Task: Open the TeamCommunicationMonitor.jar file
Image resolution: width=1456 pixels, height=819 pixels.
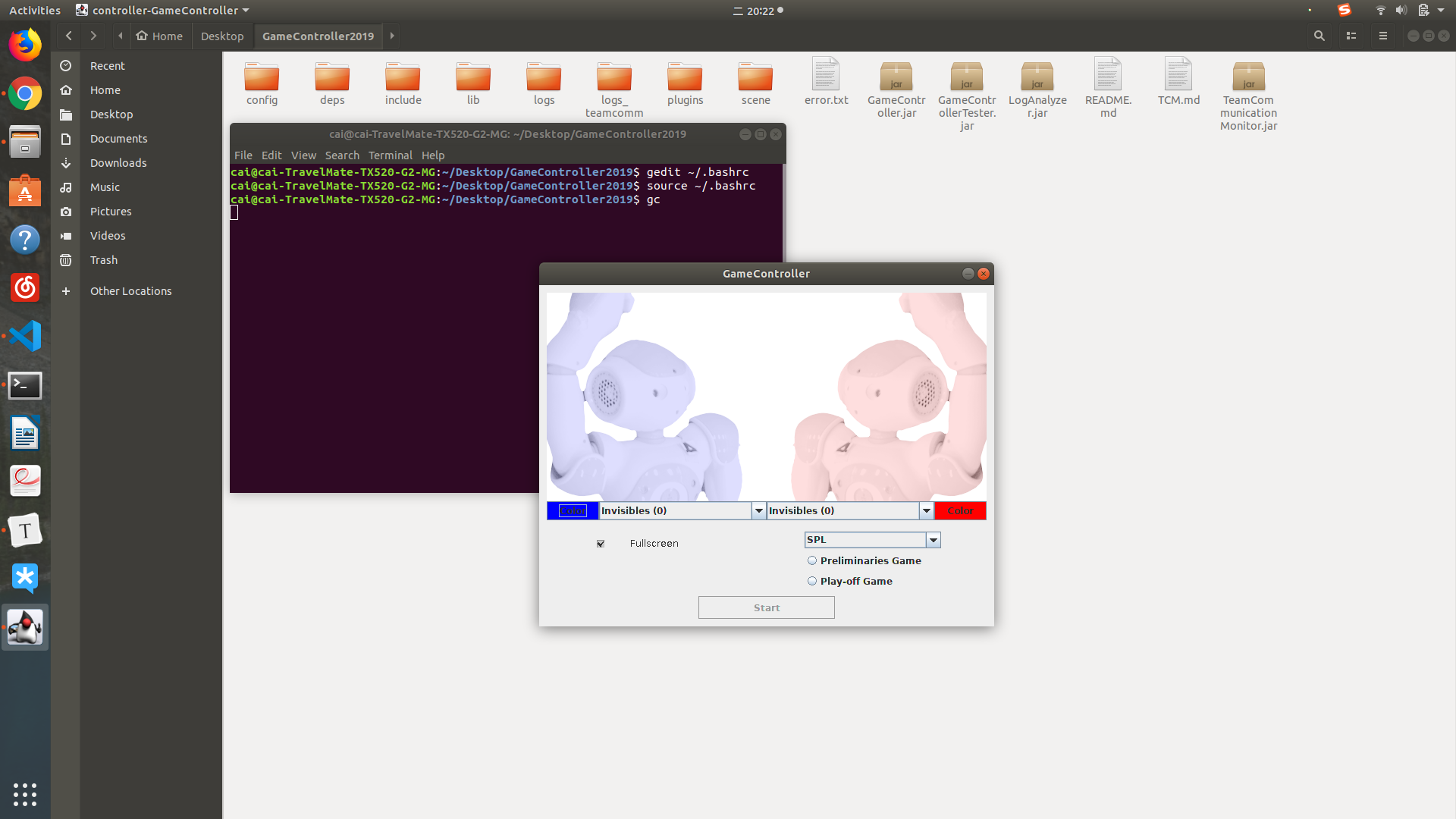Action: tap(1248, 77)
